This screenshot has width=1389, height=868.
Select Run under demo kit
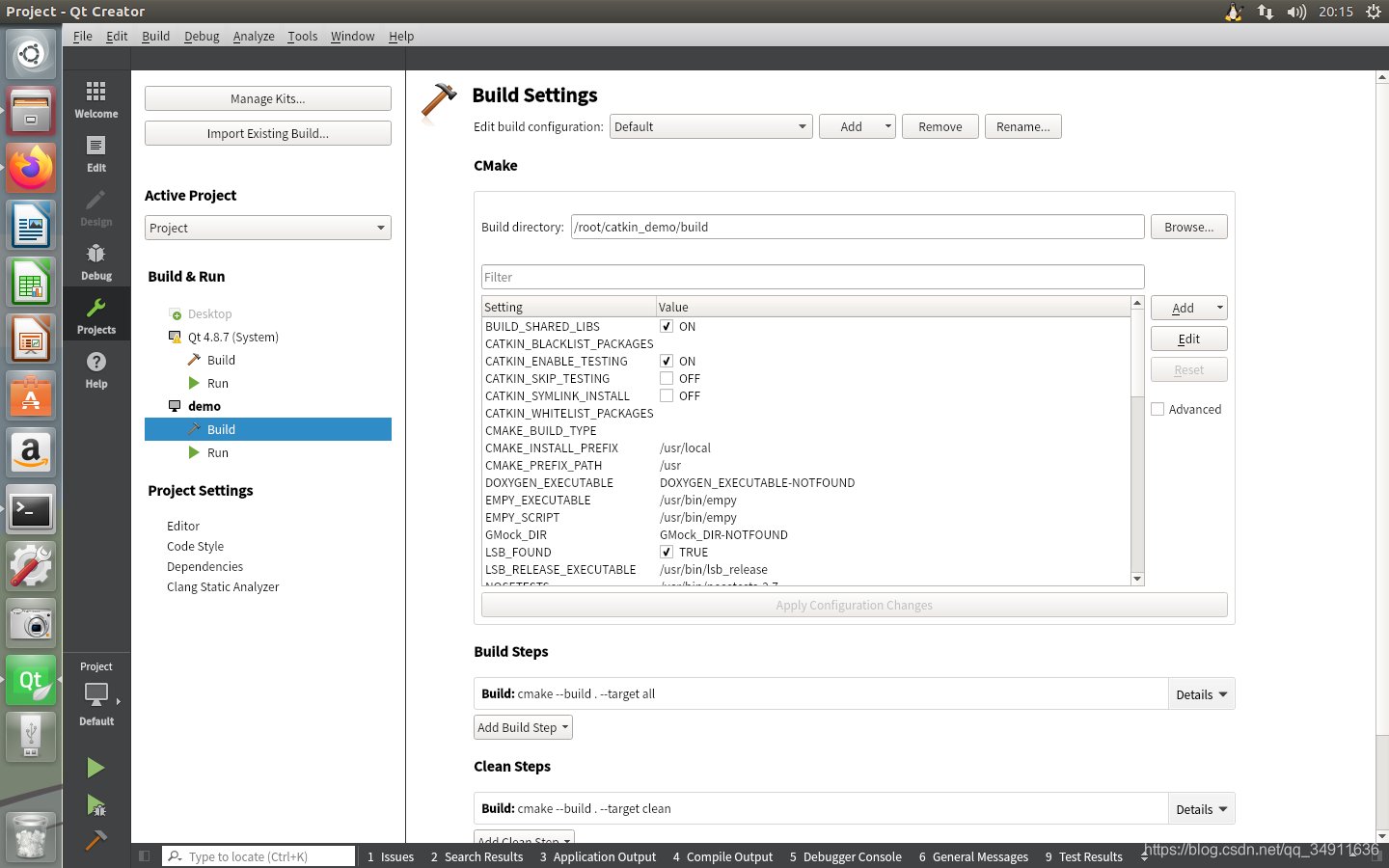point(218,452)
